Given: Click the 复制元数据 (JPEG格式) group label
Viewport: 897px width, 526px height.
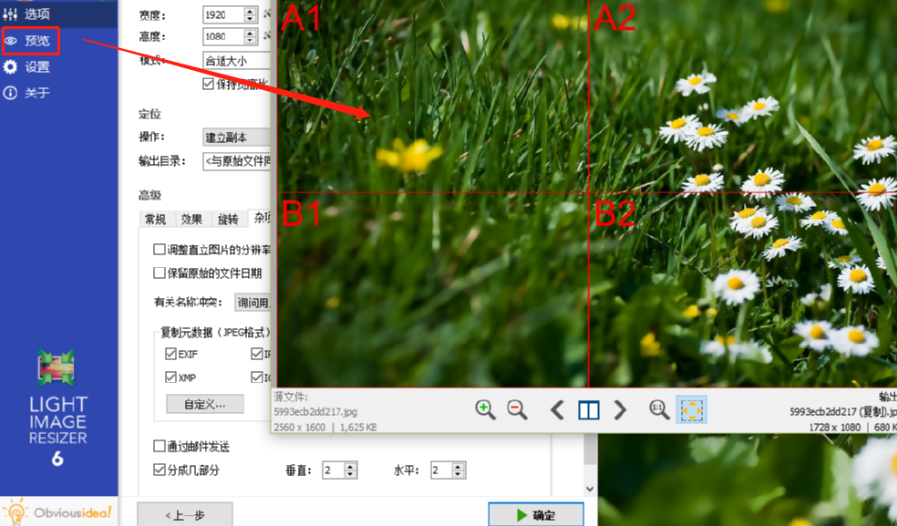Looking at the screenshot, I should click(215, 332).
